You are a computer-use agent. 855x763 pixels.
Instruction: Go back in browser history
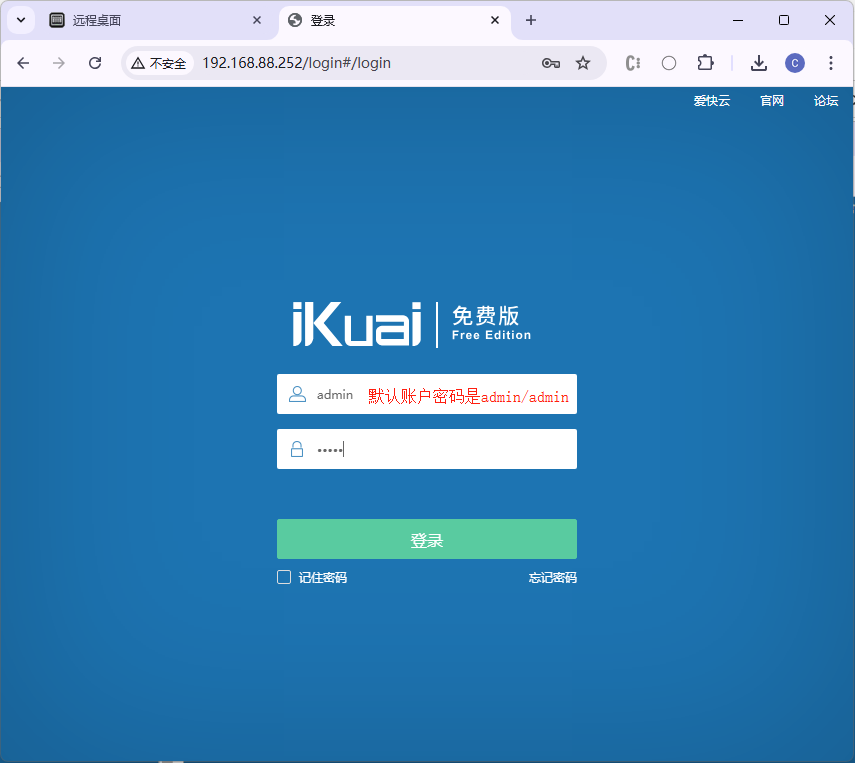point(23,63)
